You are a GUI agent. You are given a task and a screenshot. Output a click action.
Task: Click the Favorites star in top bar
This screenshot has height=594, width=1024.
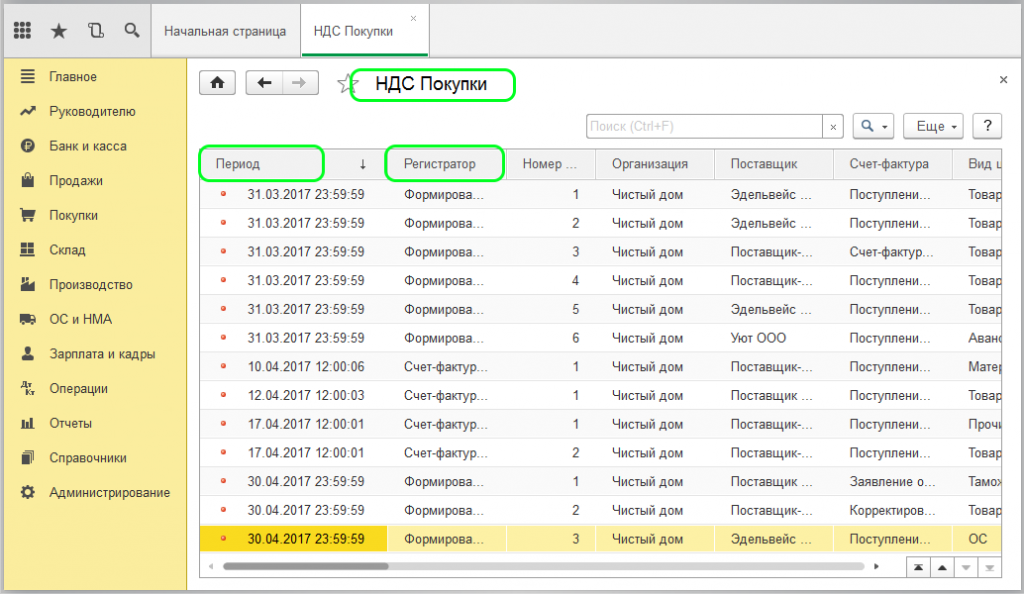[59, 31]
